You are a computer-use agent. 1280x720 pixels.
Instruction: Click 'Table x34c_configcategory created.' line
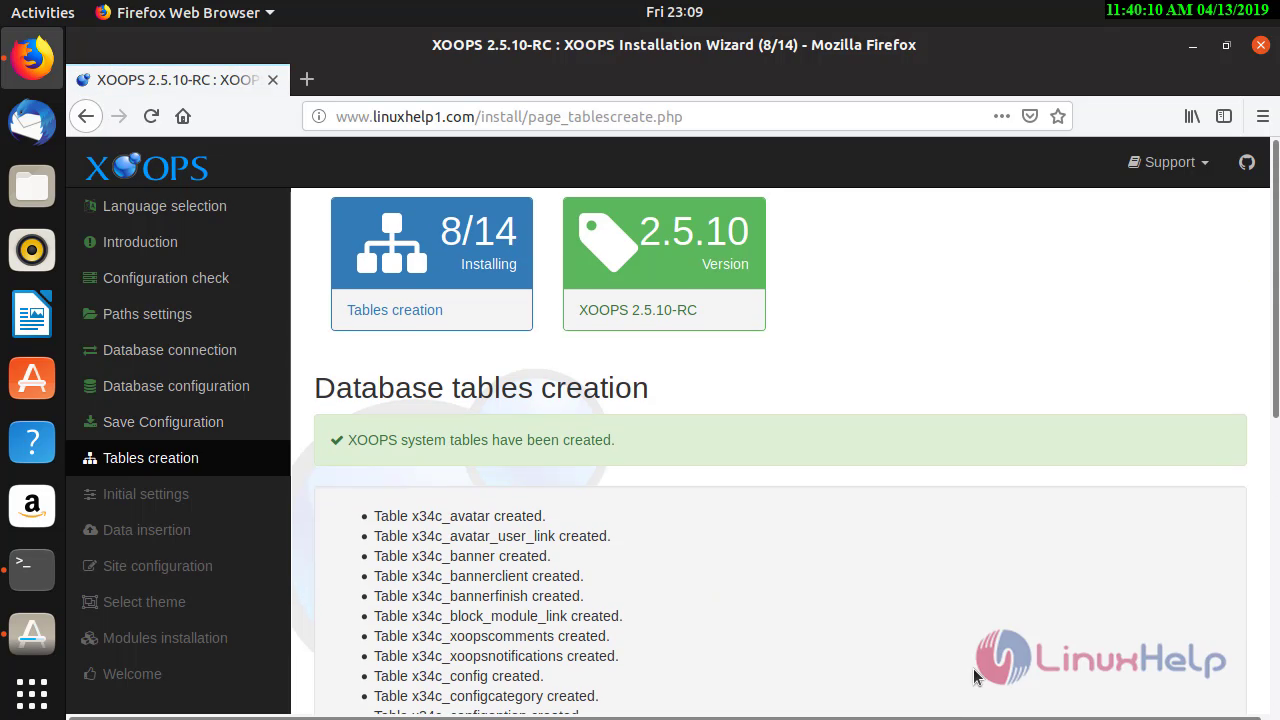(x=486, y=696)
